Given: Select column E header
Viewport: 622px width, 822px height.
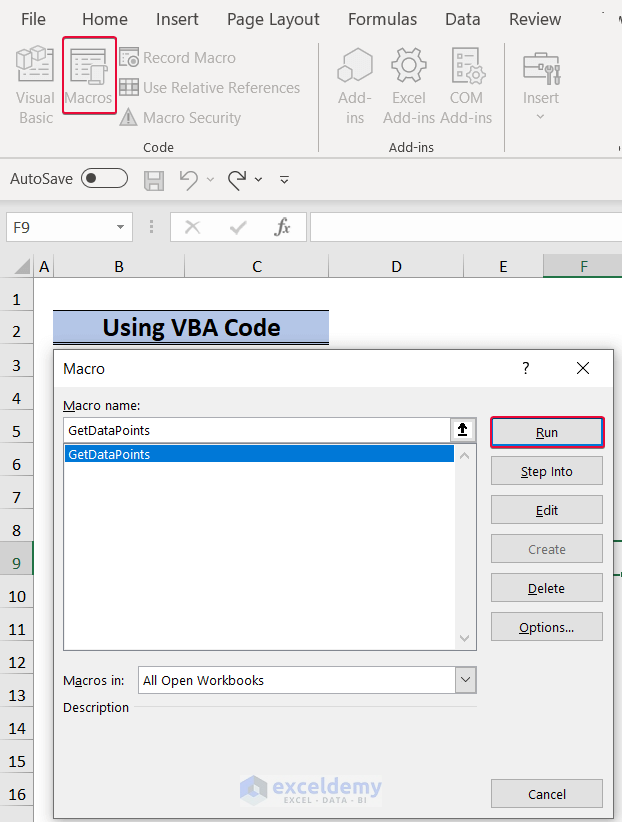Looking at the screenshot, I should [503, 266].
